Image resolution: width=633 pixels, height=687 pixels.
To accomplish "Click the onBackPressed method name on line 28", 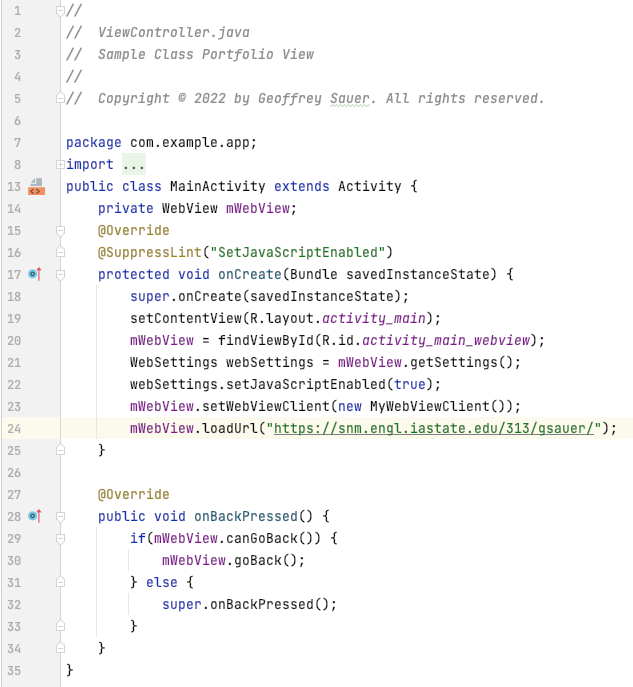I will click(x=246, y=516).
